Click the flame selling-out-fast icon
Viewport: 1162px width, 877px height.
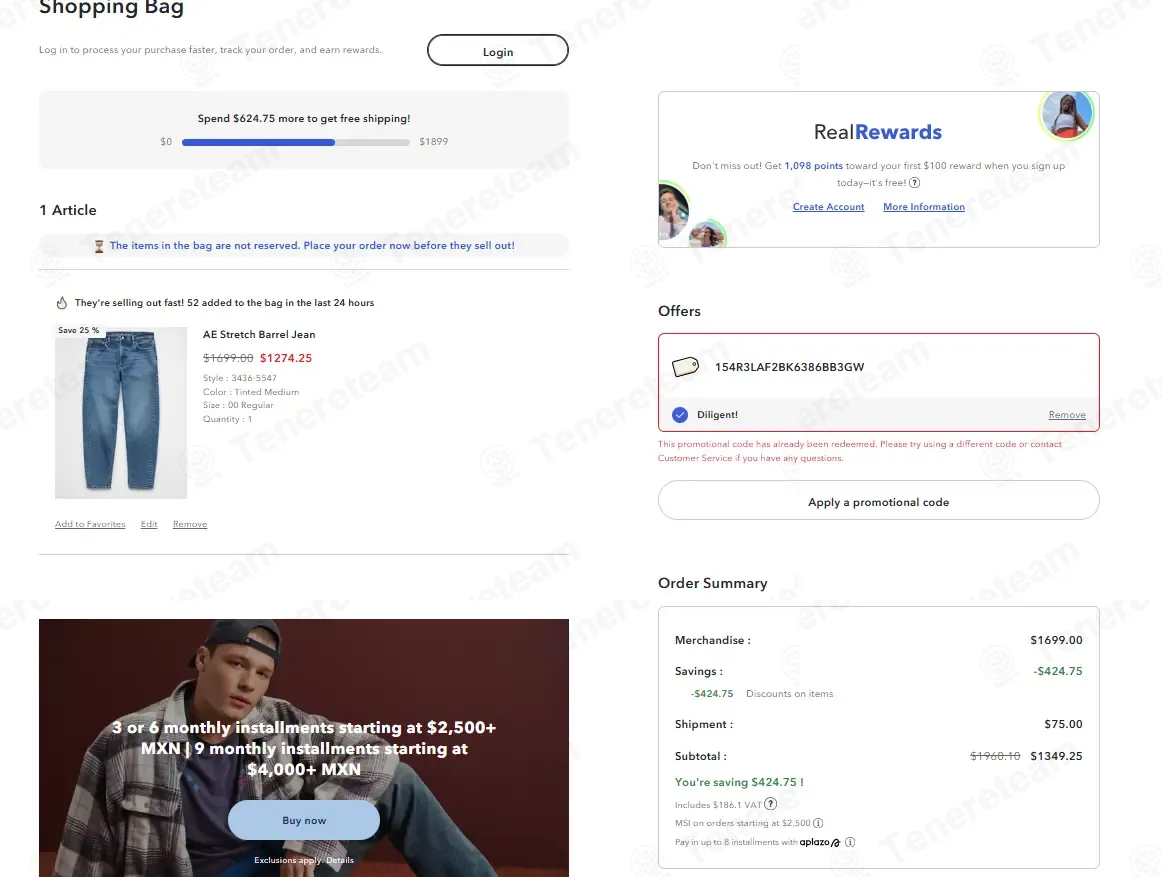(62, 302)
